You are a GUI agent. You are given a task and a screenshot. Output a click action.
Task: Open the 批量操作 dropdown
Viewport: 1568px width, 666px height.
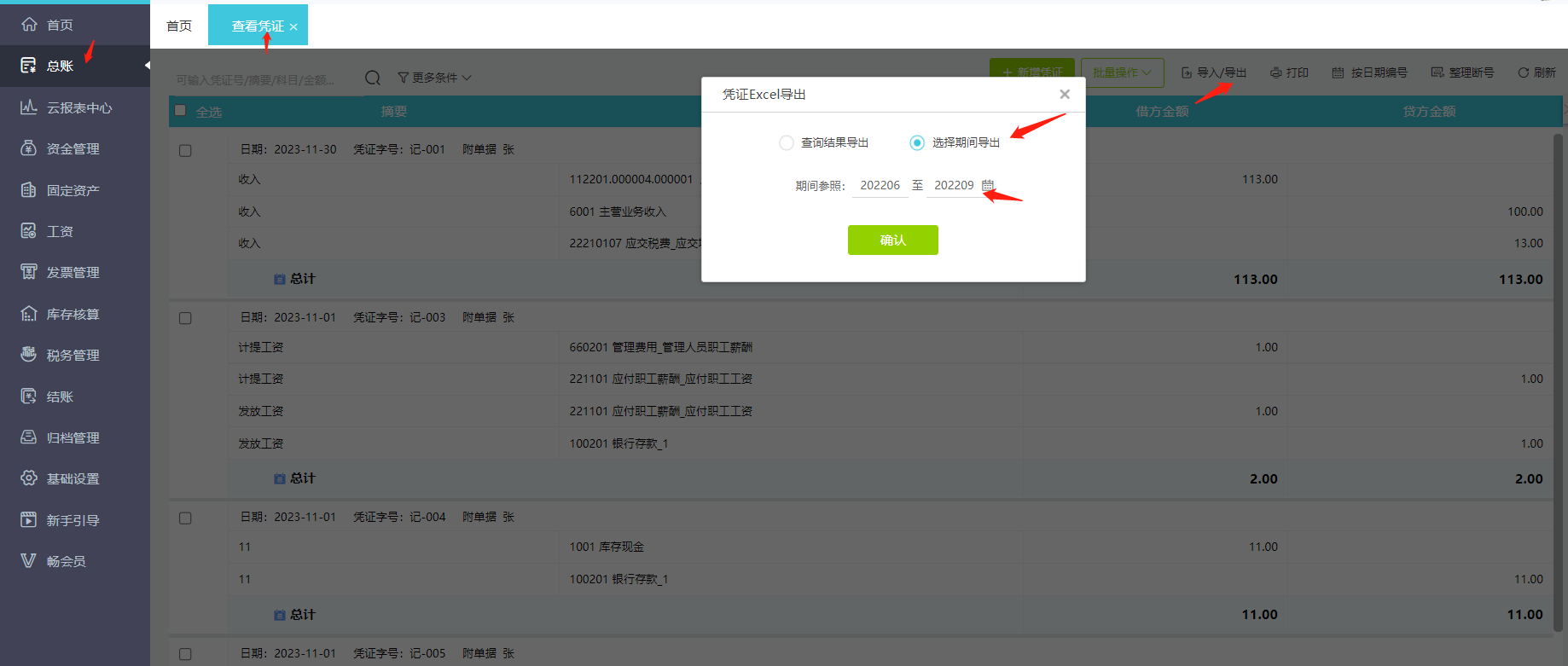pyautogui.click(x=1122, y=72)
